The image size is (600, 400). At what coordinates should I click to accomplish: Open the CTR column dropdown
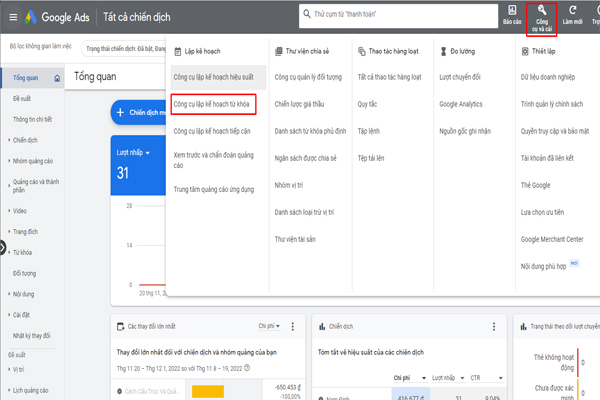pos(487,378)
